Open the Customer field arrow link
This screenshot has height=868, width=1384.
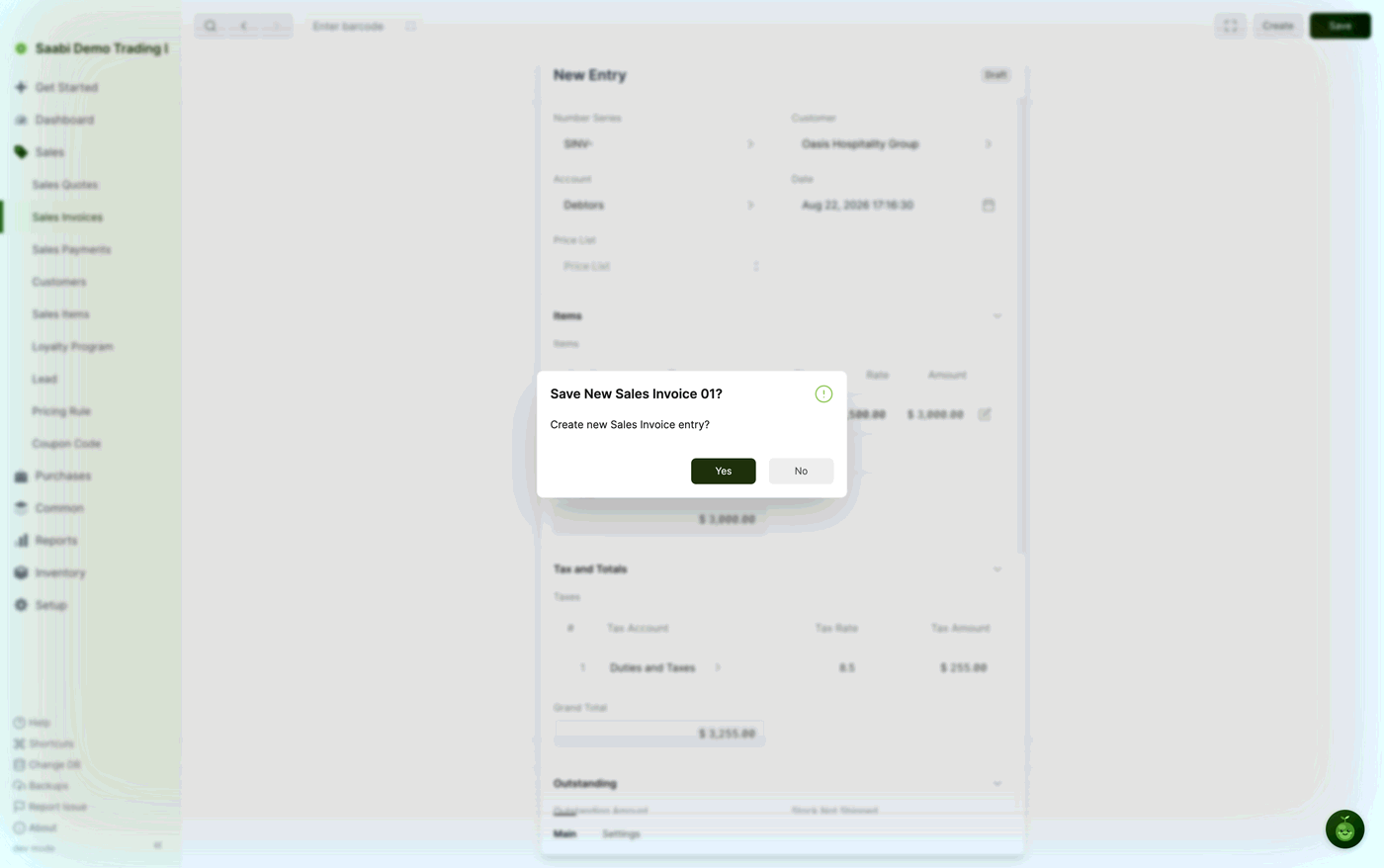[988, 144]
